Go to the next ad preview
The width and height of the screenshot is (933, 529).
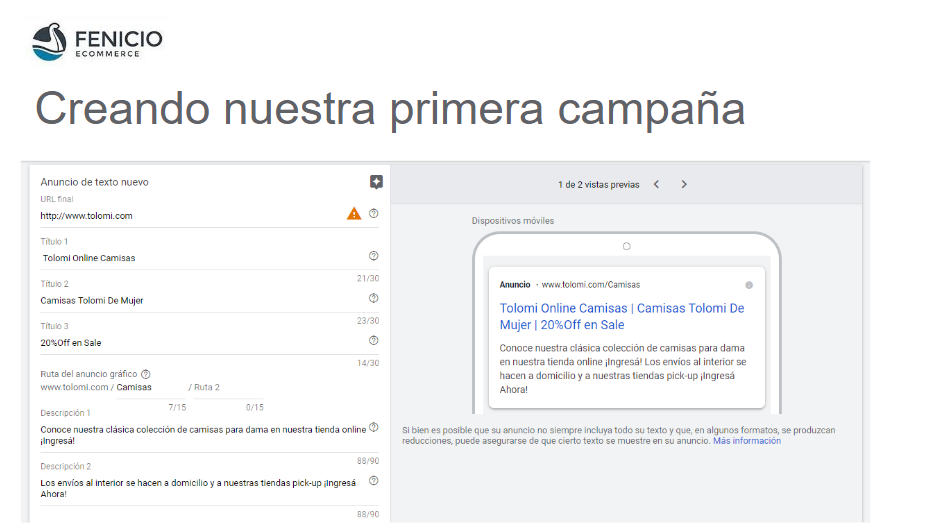[684, 184]
